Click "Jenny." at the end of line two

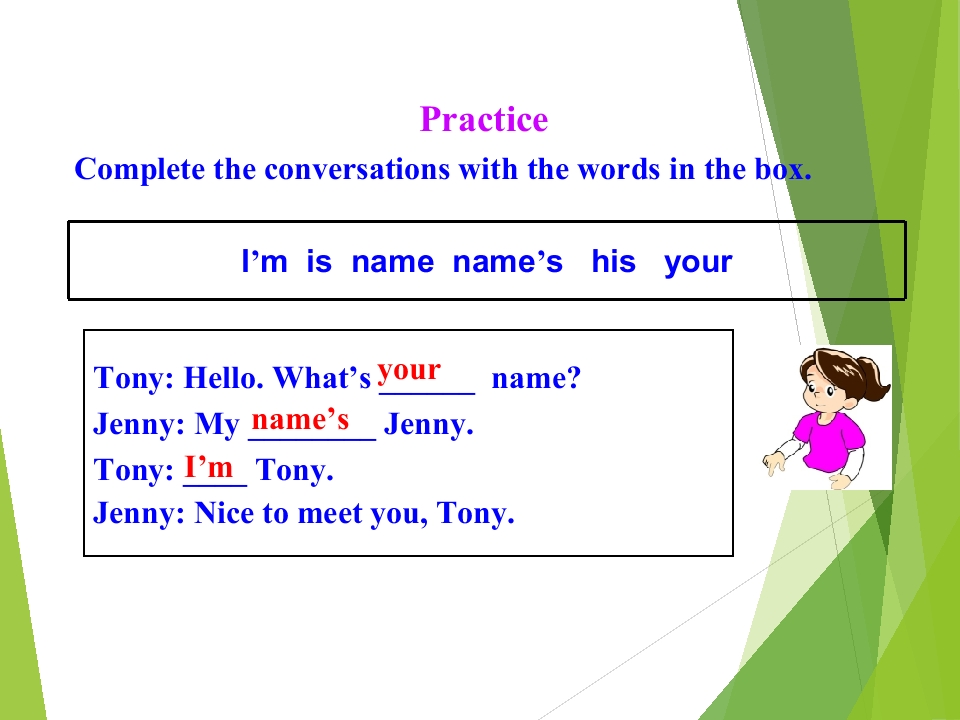pos(428,426)
